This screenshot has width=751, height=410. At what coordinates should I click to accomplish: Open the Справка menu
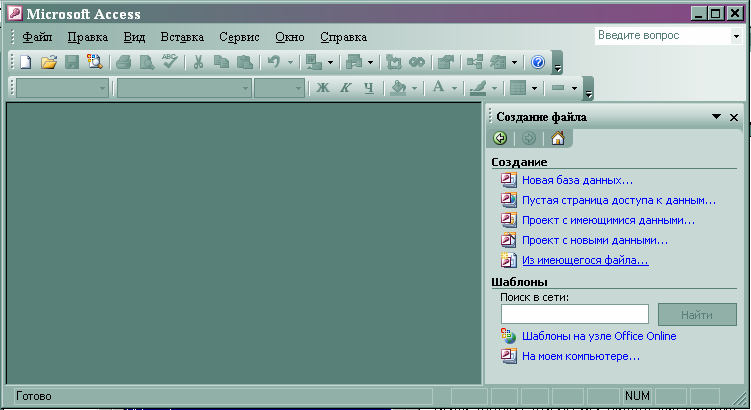343,37
